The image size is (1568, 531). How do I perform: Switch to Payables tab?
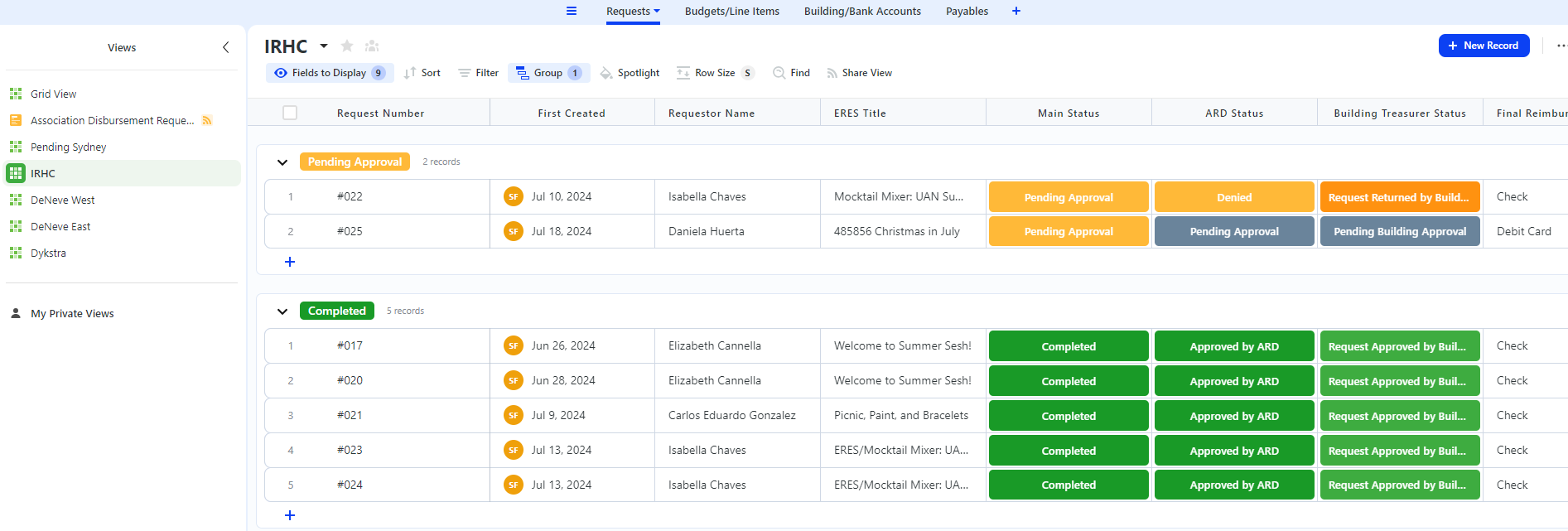967,11
